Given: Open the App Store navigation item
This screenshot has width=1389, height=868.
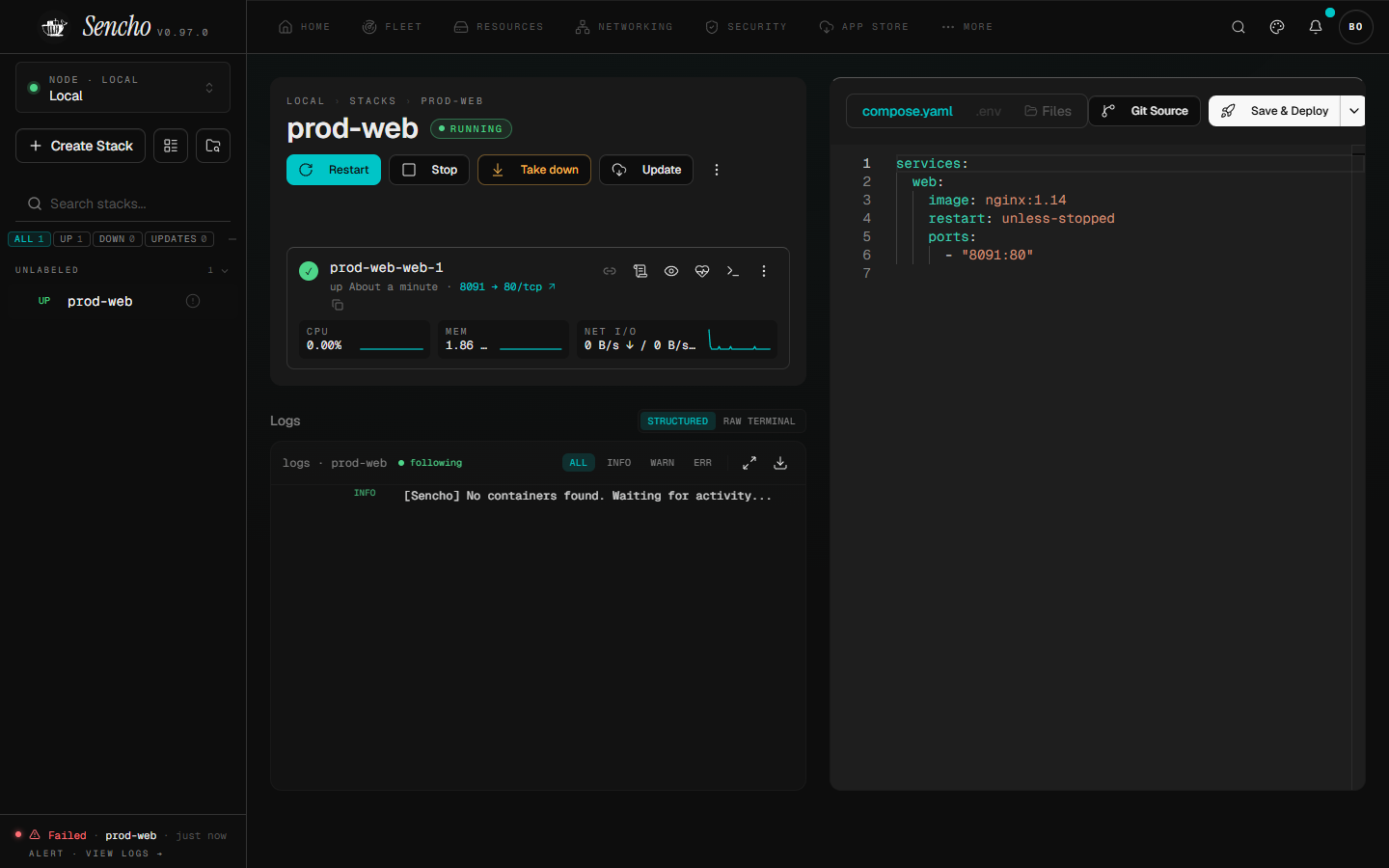Looking at the screenshot, I should (864, 27).
